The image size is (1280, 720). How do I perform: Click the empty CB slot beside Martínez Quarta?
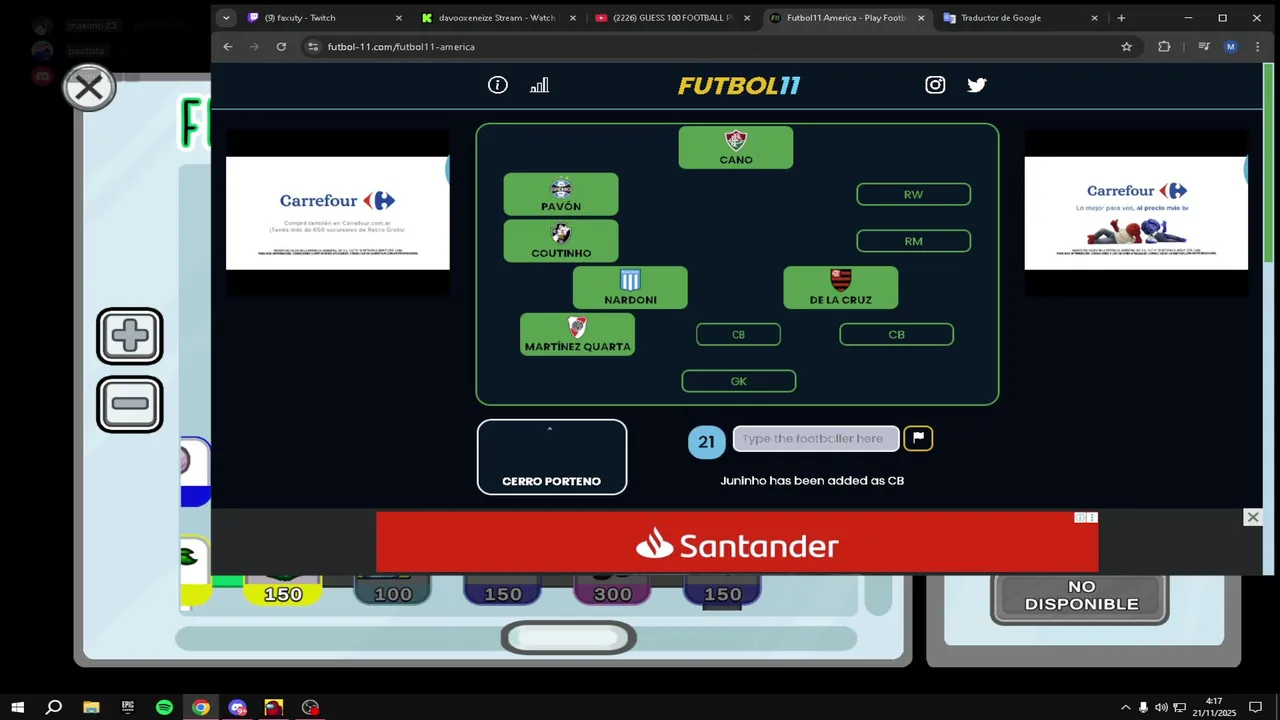tap(738, 335)
